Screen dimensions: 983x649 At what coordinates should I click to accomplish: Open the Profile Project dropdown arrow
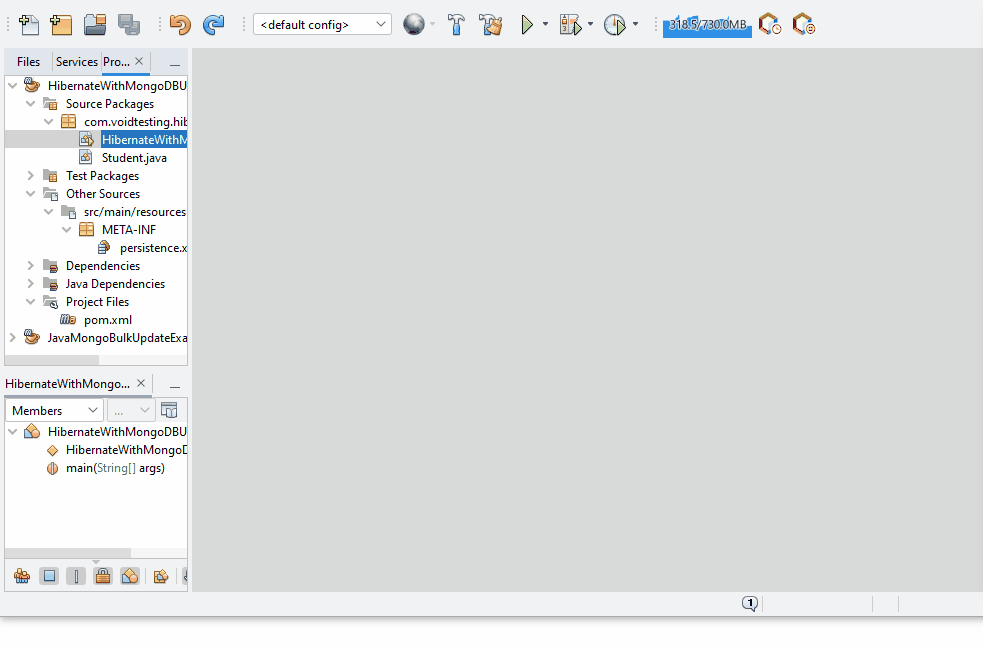(x=635, y=24)
